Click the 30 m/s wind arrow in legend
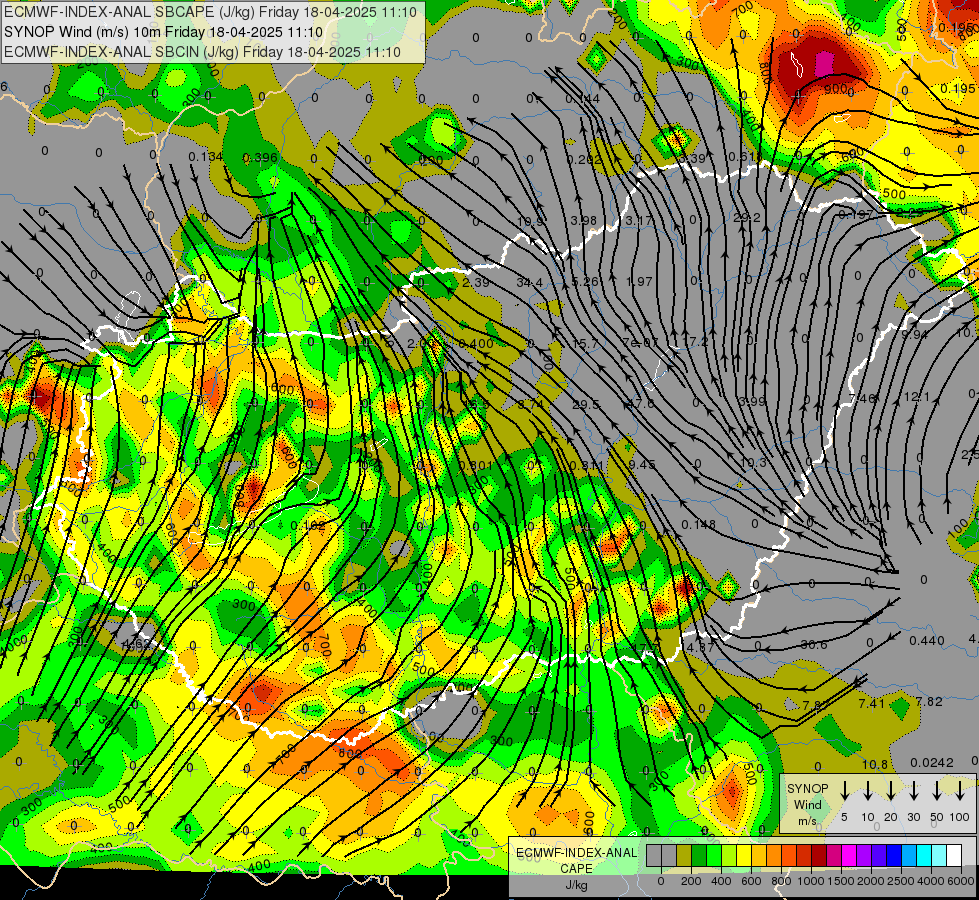The width and height of the screenshot is (979, 900). click(913, 790)
